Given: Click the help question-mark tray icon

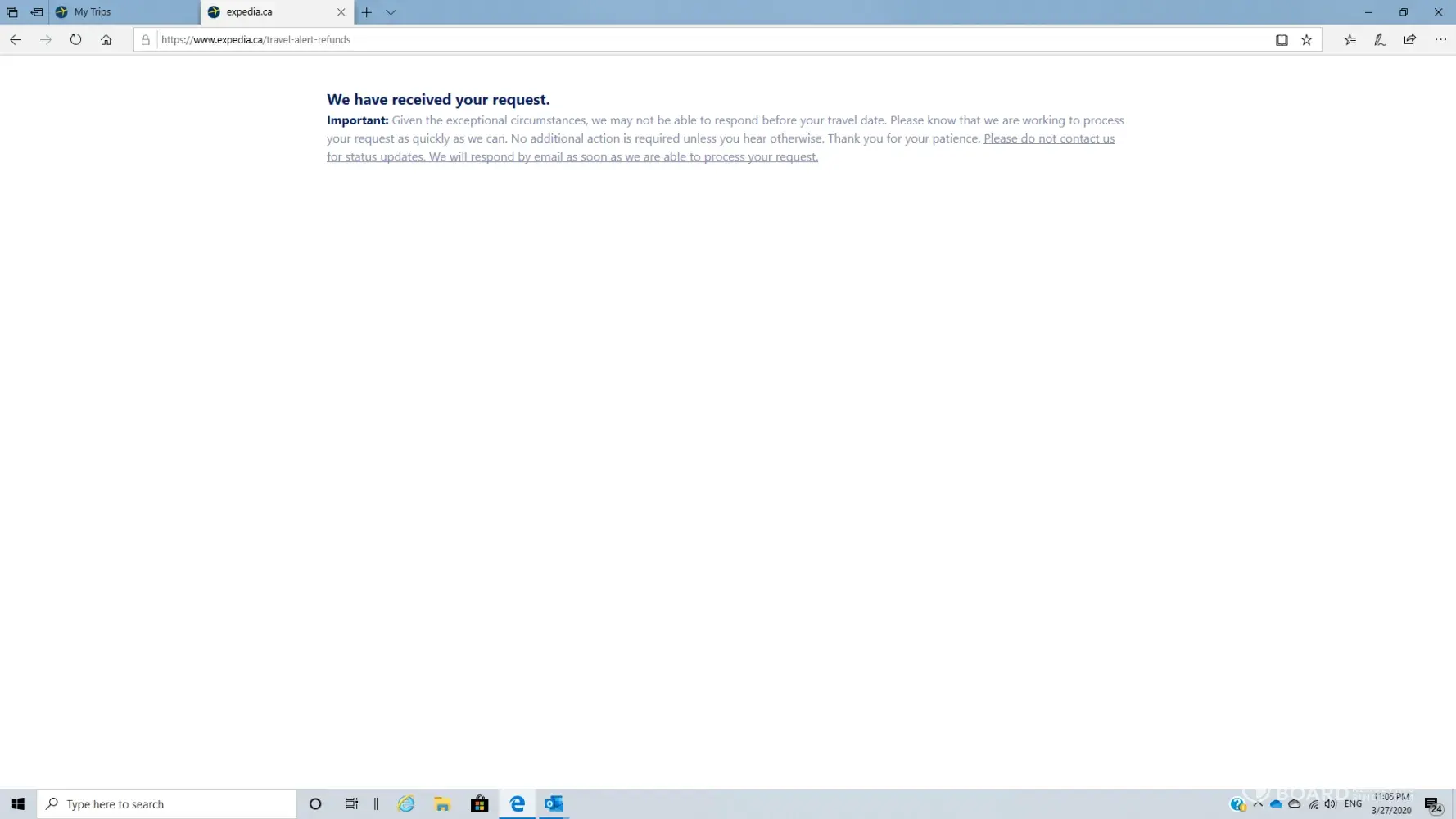Looking at the screenshot, I should click(x=1237, y=804).
